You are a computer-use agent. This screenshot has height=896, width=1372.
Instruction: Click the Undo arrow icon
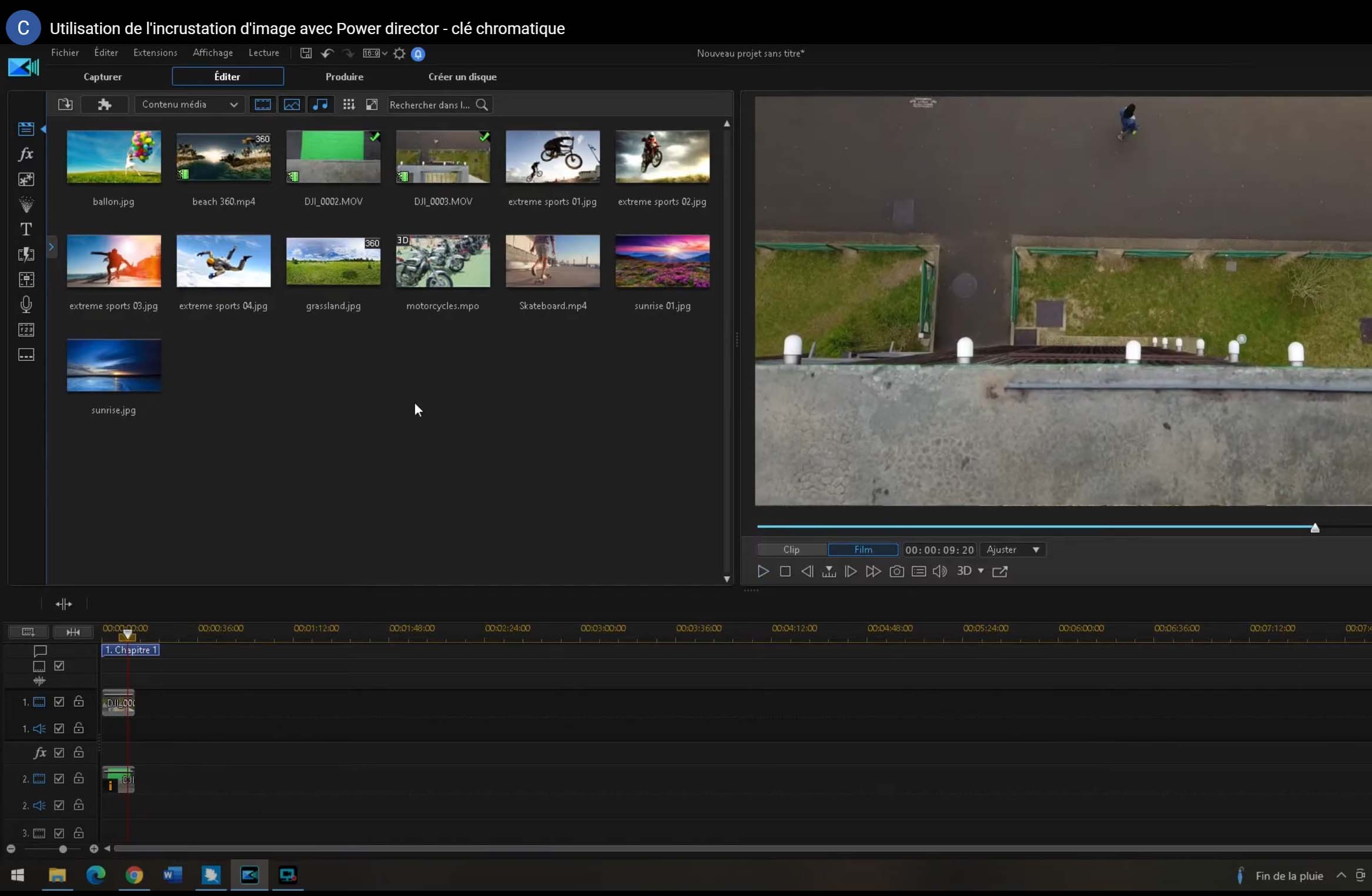click(x=327, y=54)
